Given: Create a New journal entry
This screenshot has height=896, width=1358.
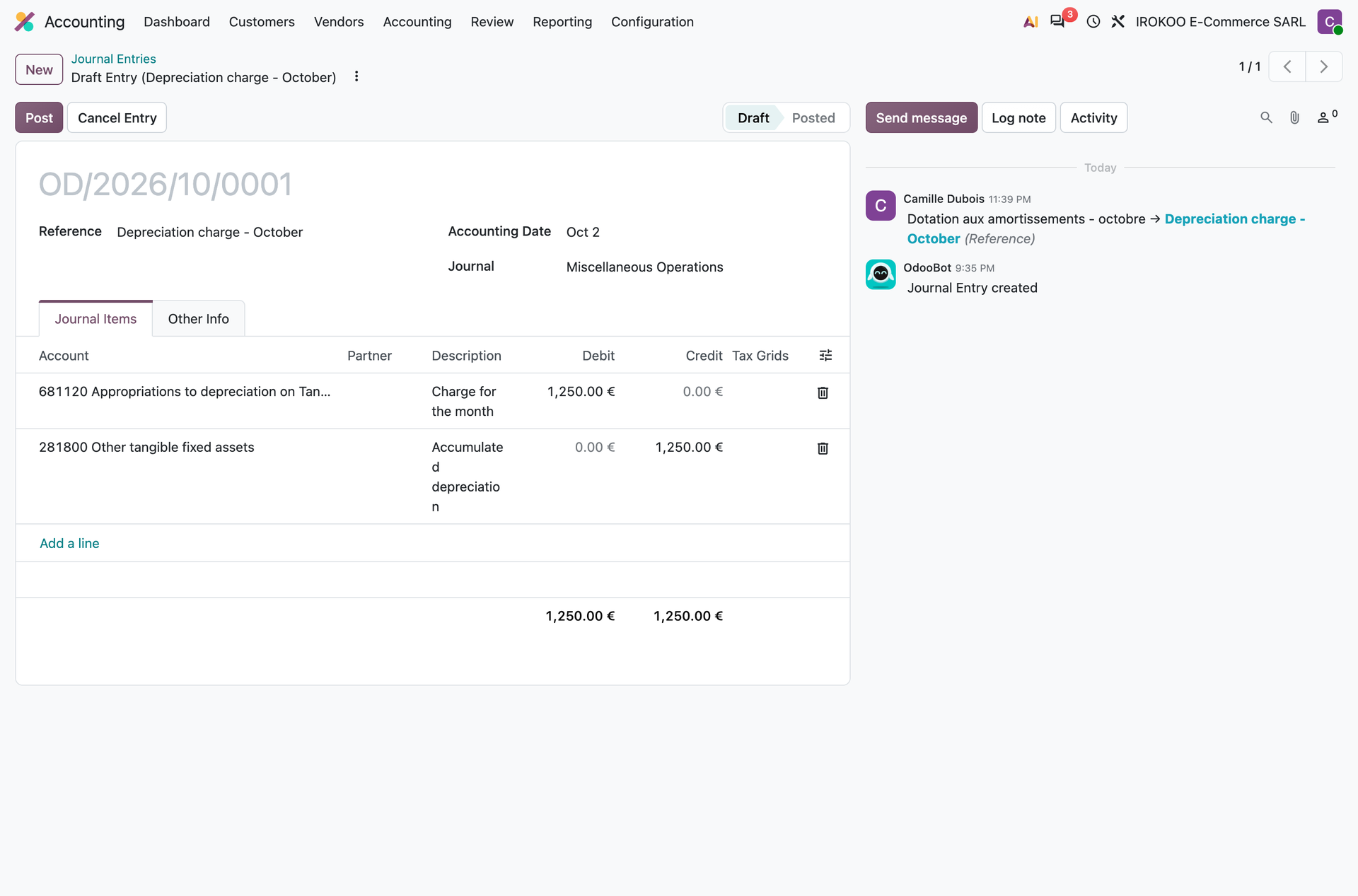Looking at the screenshot, I should tap(39, 69).
